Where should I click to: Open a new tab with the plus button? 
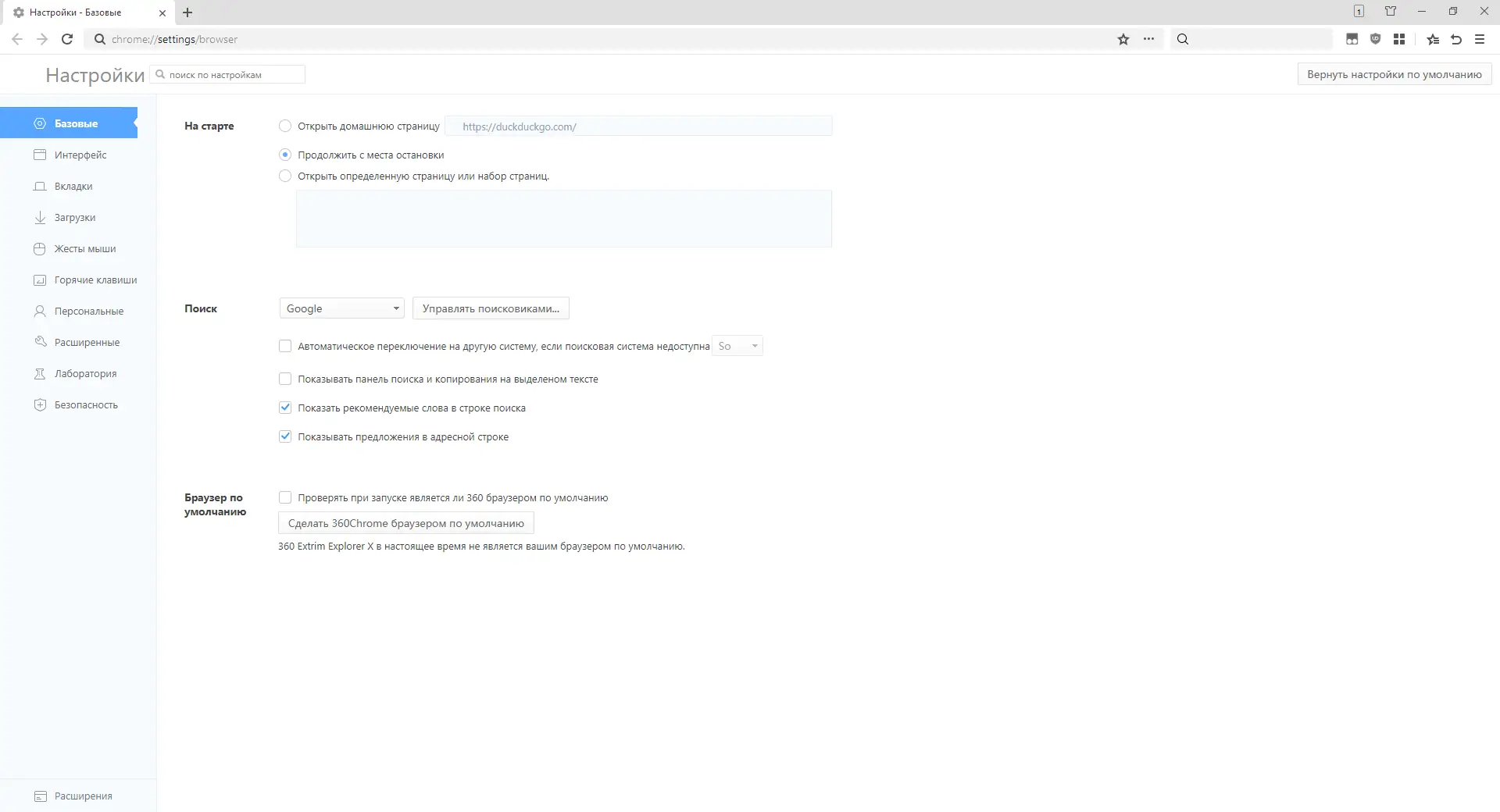click(x=187, y=12)
